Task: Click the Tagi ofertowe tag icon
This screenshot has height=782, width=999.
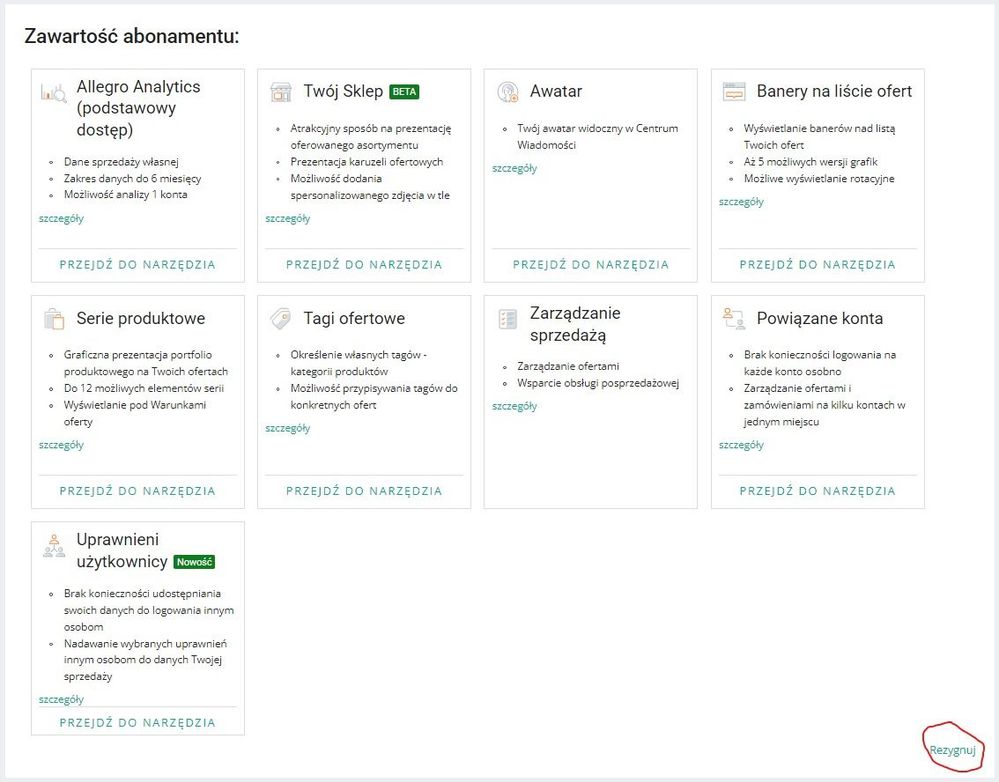Action: click(281, 319)
